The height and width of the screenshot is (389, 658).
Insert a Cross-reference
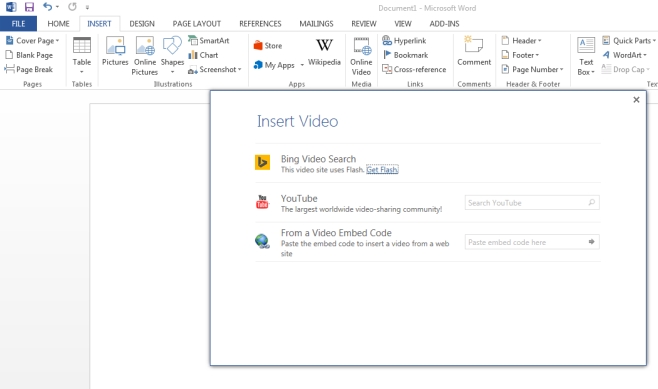(x=414, y=69)
